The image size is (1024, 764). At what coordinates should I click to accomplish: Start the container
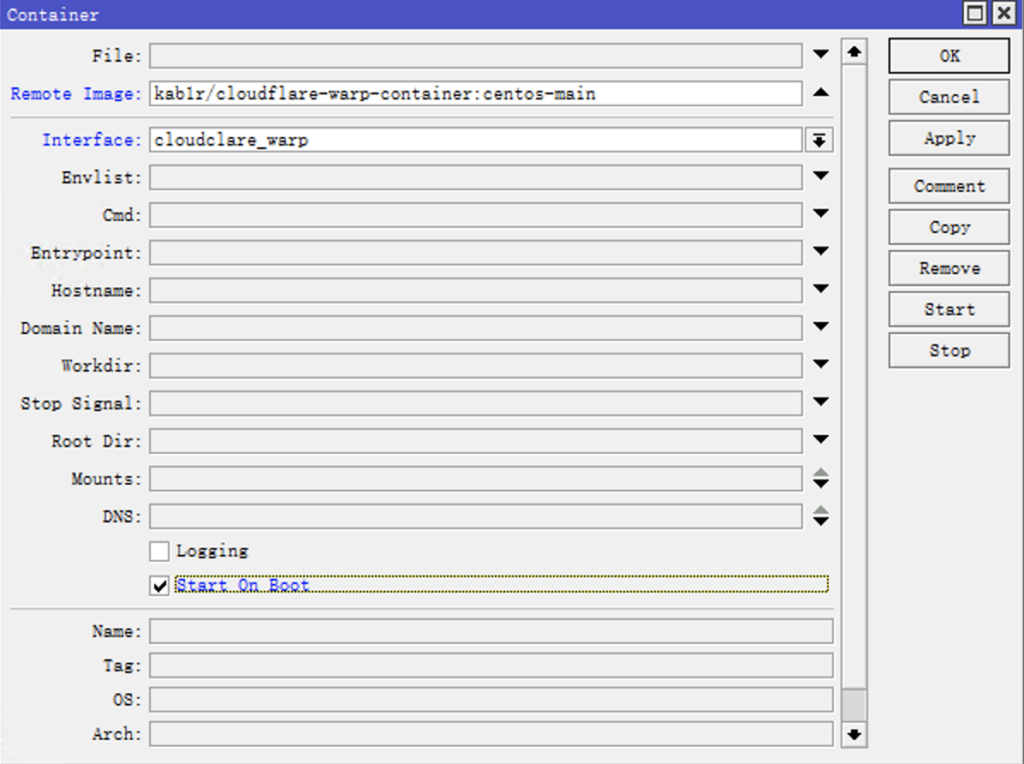click(948, 310)
